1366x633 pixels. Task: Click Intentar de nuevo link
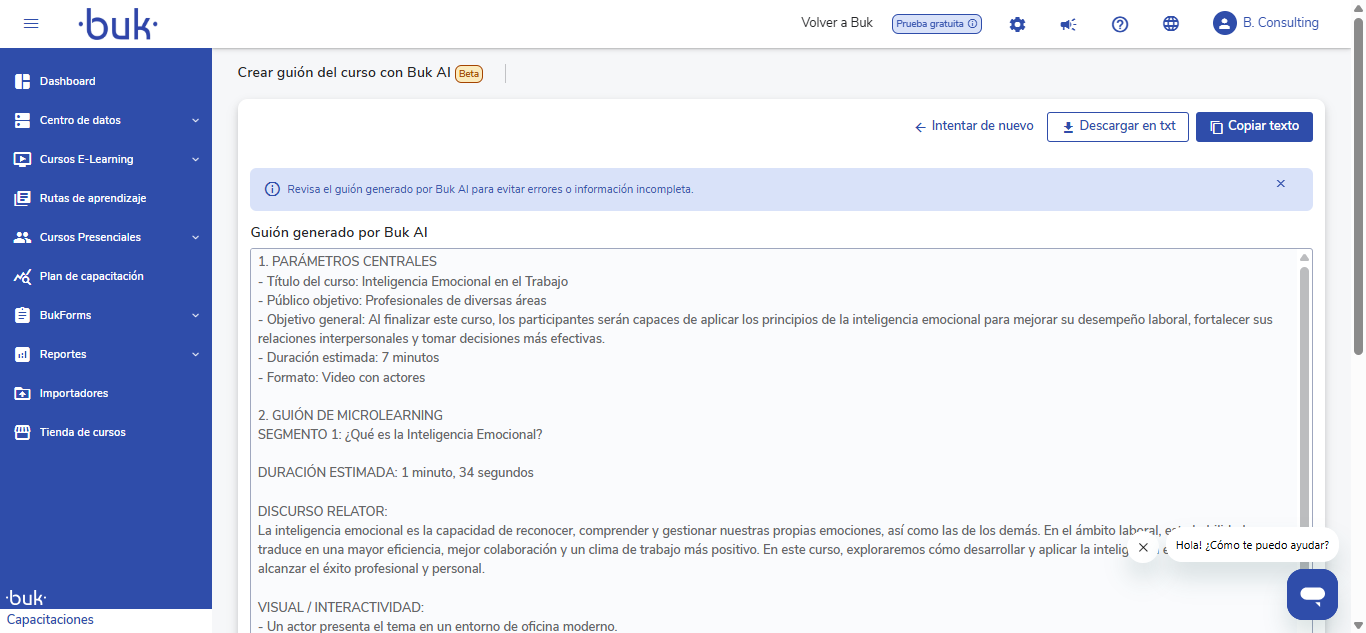974,127
